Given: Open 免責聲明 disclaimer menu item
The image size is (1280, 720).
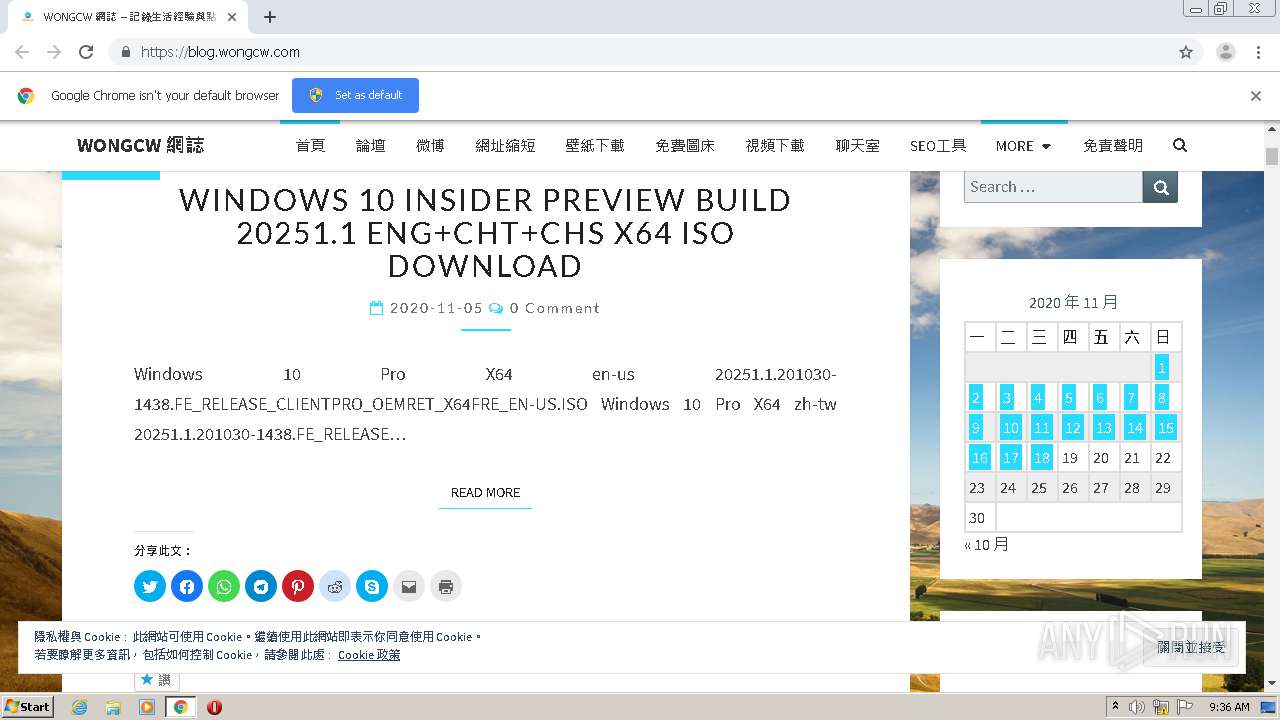Looking at the screenshot, I should [1113, 146].
